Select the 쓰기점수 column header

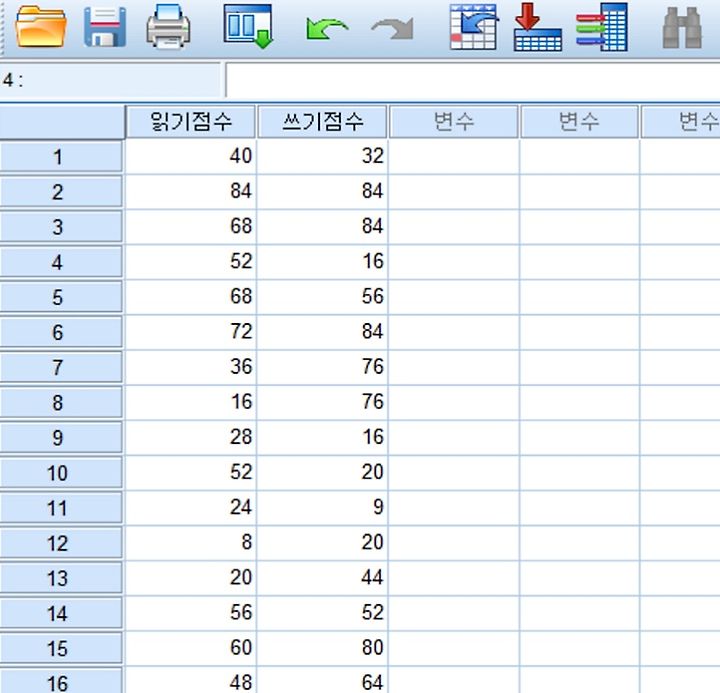[322, 122]
